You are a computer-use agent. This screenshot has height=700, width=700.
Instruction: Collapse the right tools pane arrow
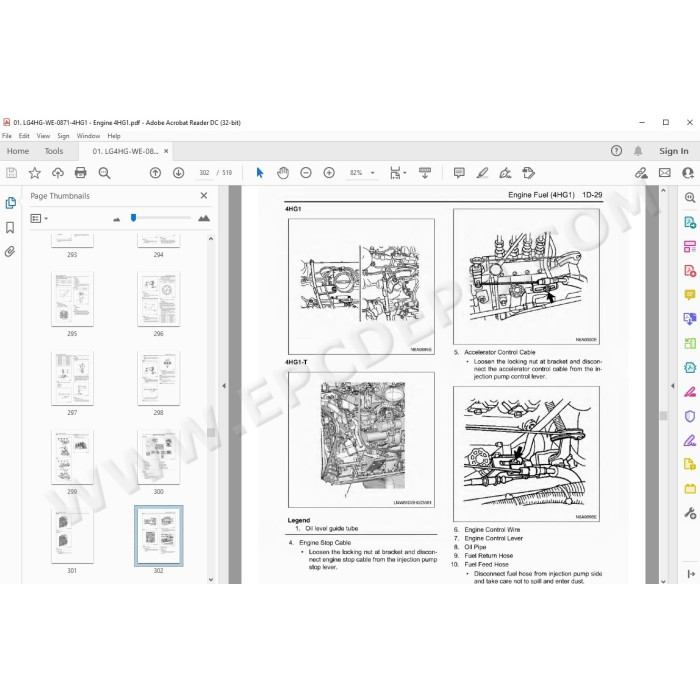pyautogui.click(x=673, y=385)
